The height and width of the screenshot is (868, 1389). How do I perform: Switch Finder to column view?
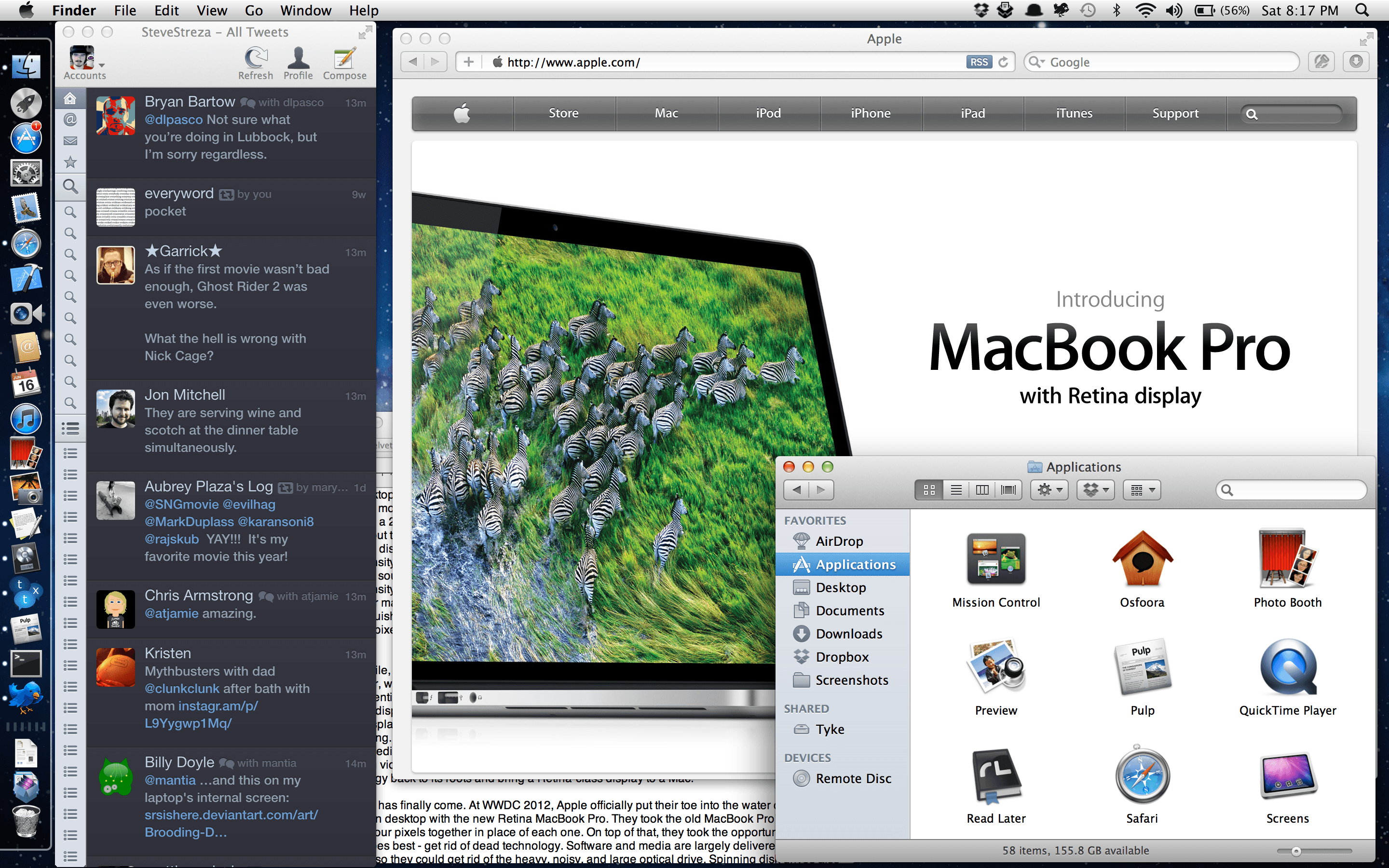[x=982, y=489]
